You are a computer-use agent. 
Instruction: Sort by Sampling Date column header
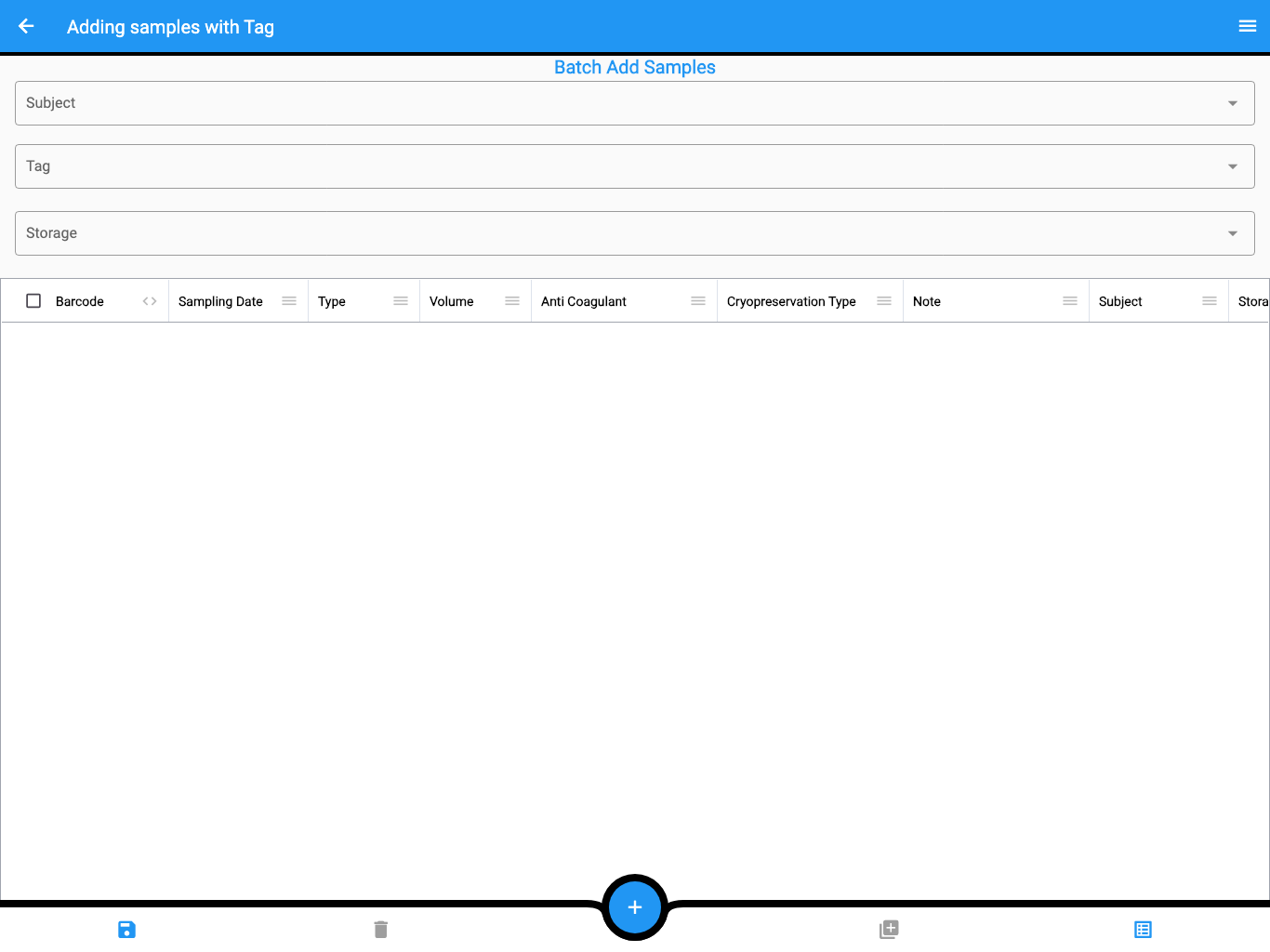click(220, 301)
